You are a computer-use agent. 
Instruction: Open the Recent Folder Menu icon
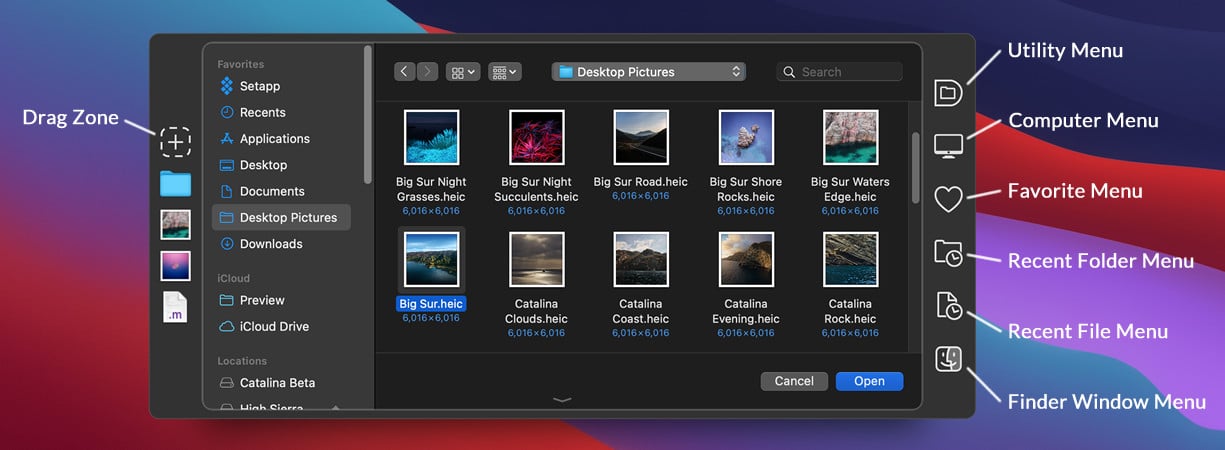click(x=947, y=252)
